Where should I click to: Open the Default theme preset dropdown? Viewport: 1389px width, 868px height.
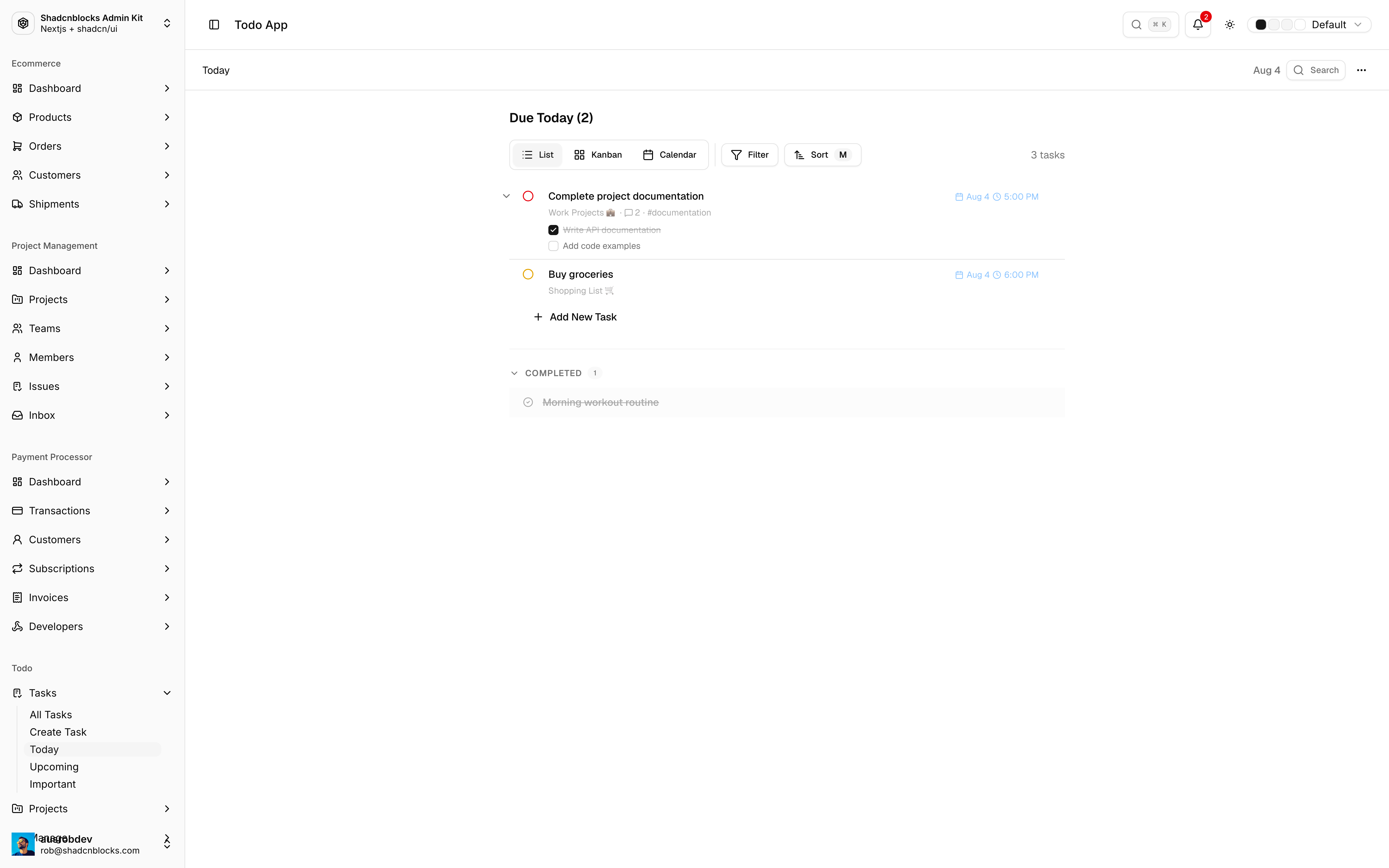(x=1309, y=25)
